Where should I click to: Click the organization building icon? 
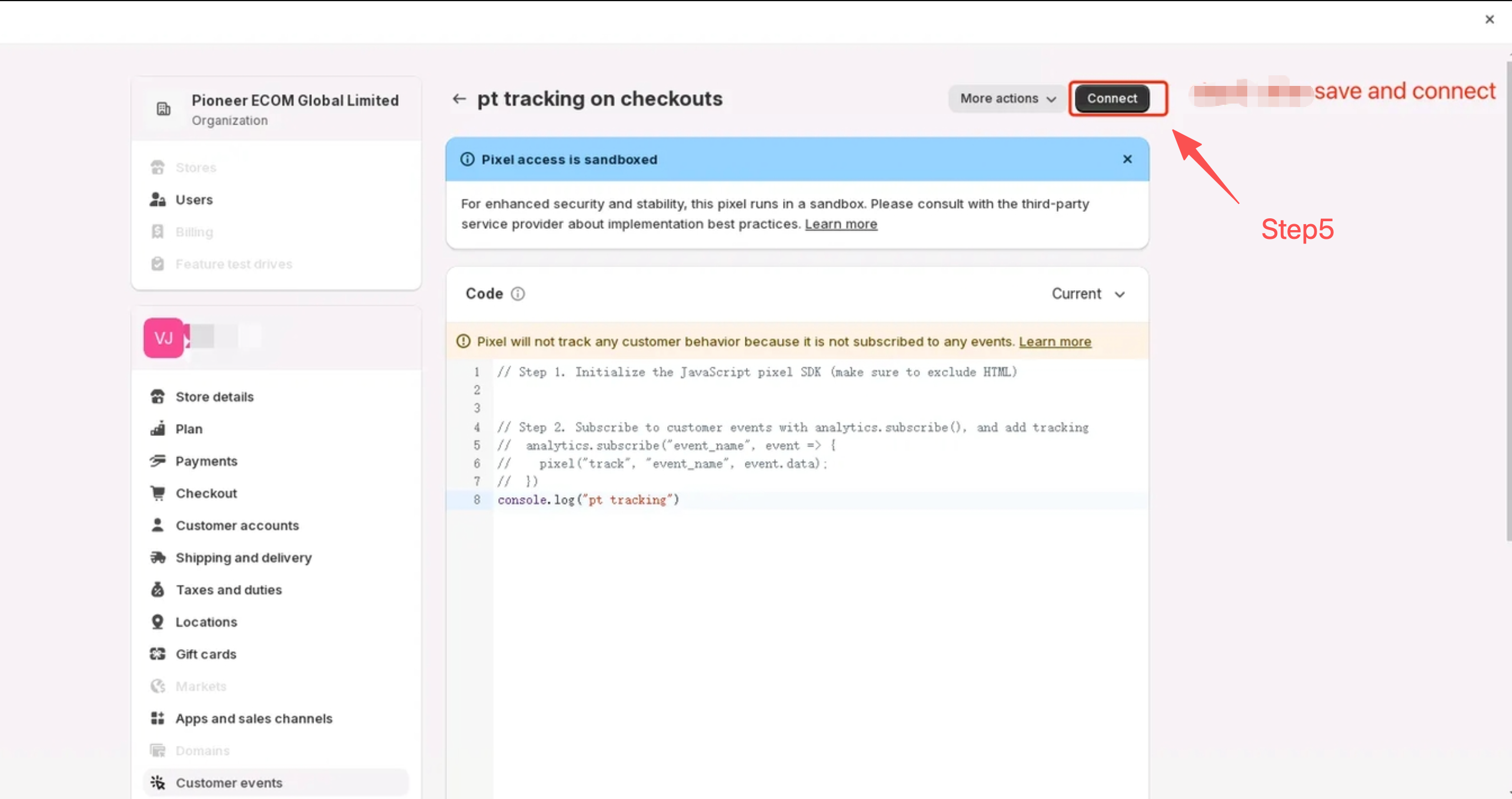[163, 109]
